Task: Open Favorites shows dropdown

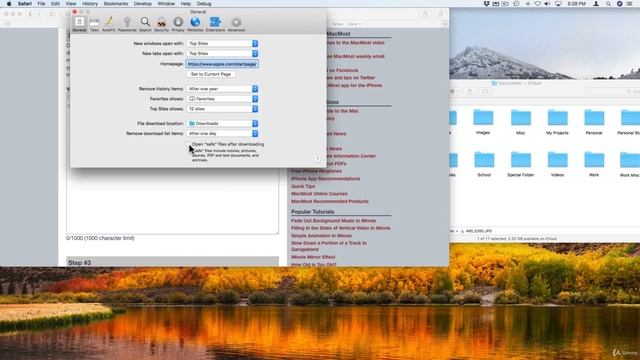Action: click(222, 99)
